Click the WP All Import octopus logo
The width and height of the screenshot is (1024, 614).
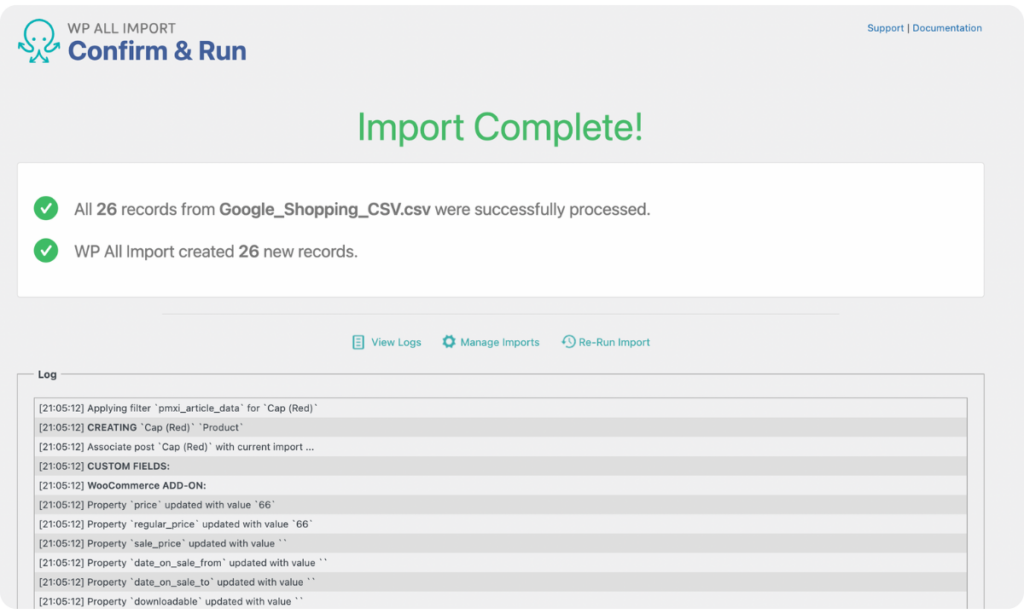pos(39,41)
